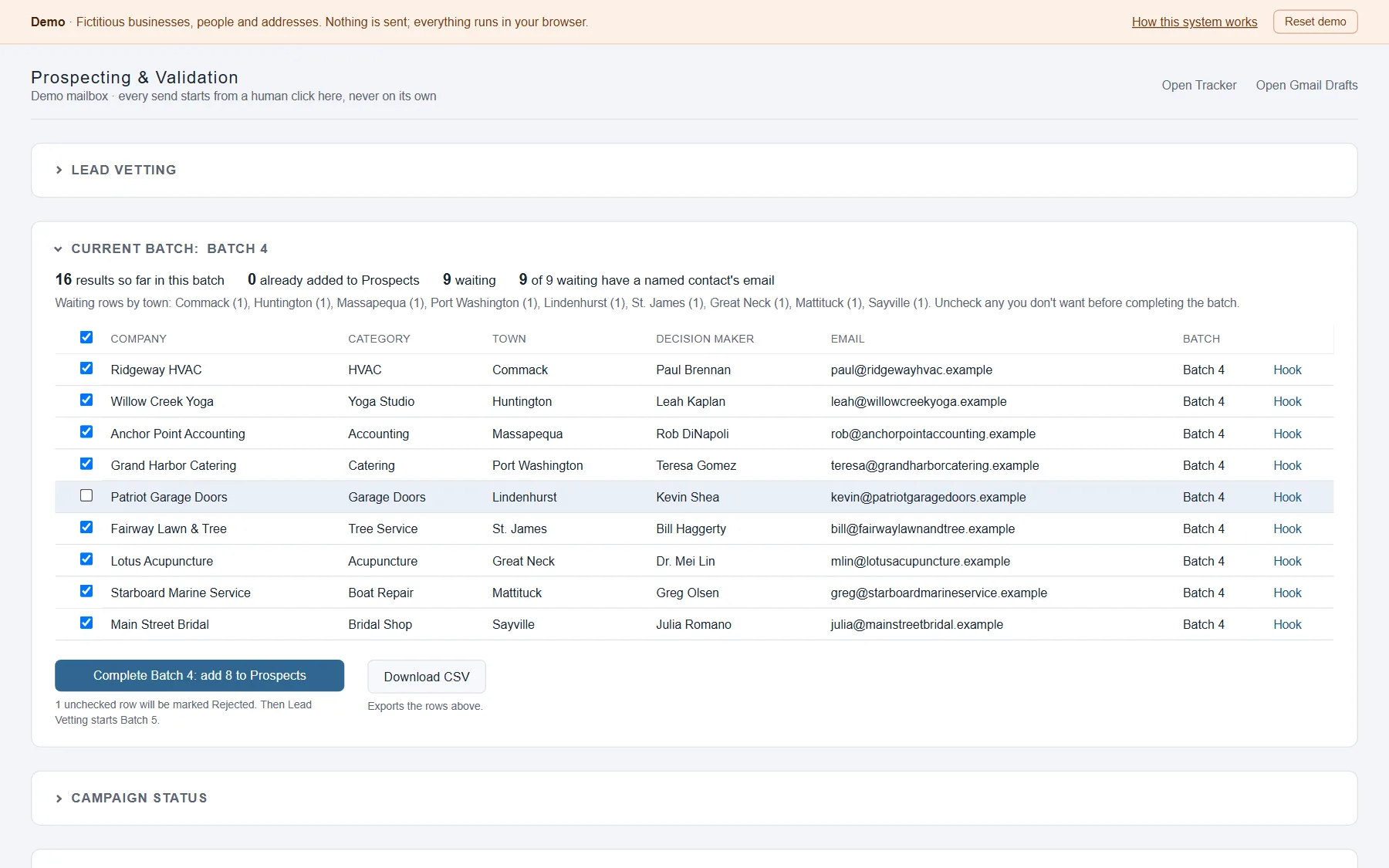Uncheck Lotus Acupuncture checkbox
Viewport: 1389px width, 868px height.
point(86,559)
